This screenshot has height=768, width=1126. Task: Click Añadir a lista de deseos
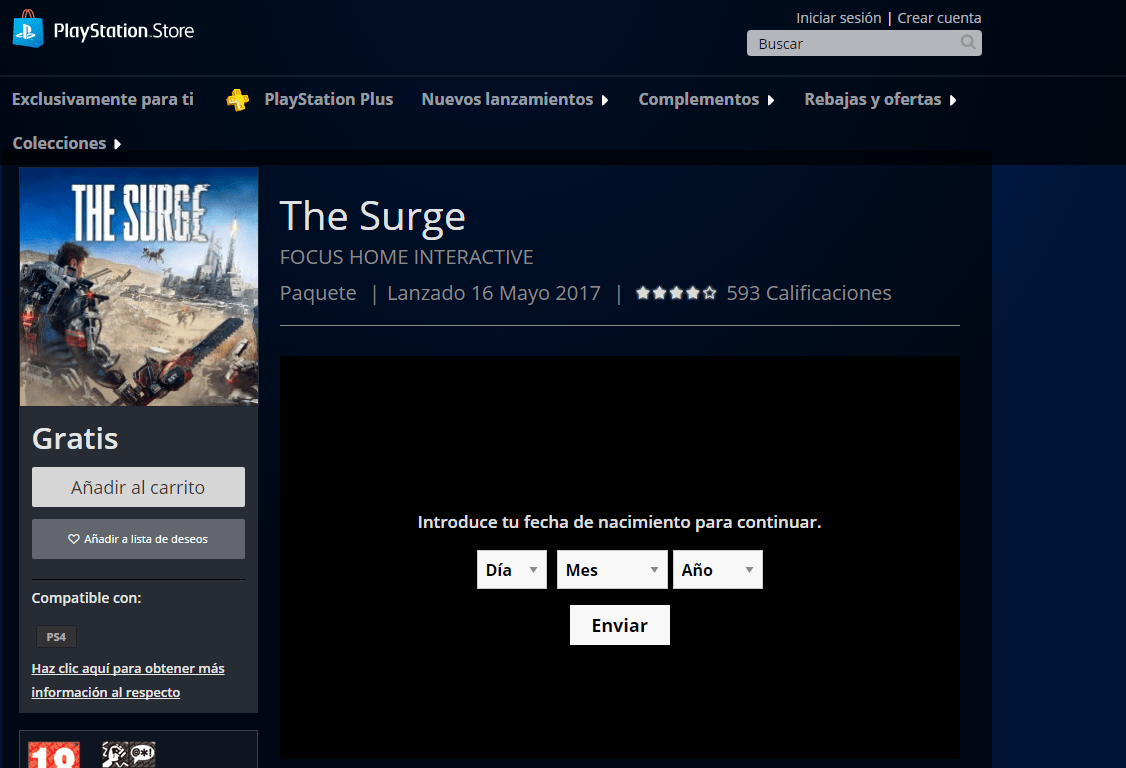(x=138, y=539)
